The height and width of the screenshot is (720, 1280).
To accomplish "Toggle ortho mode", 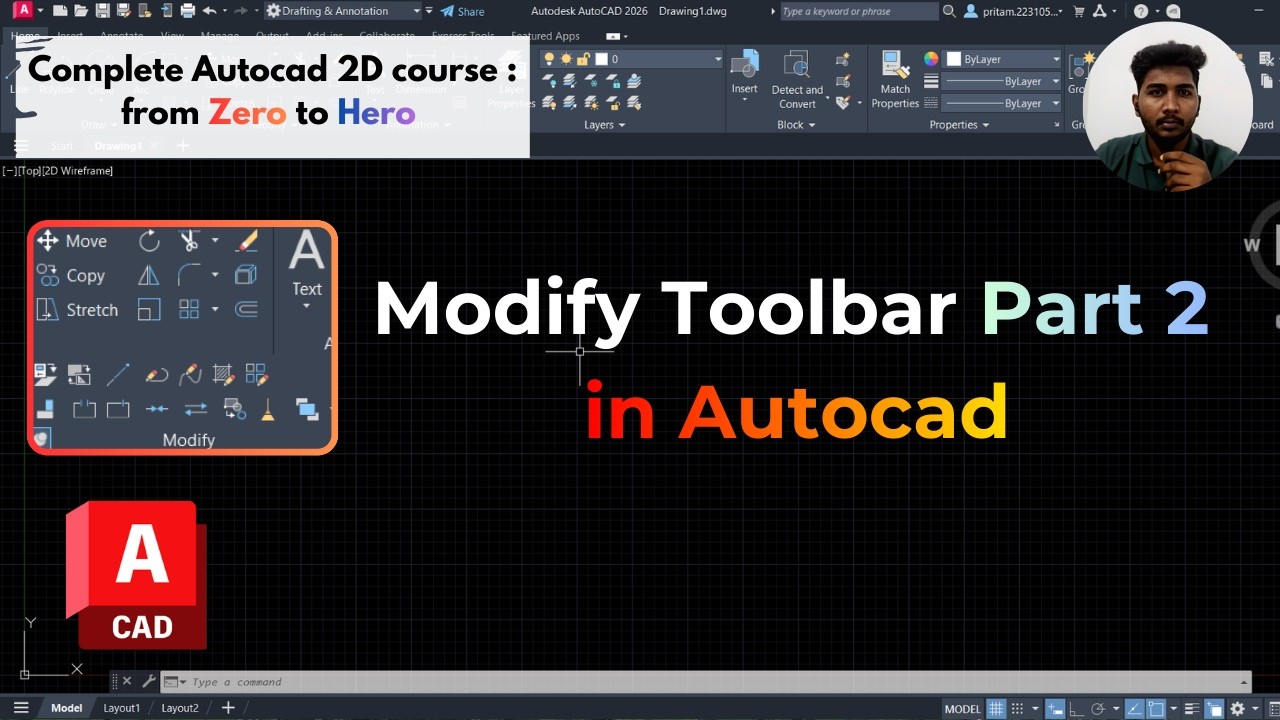I will click(1077, 708).
